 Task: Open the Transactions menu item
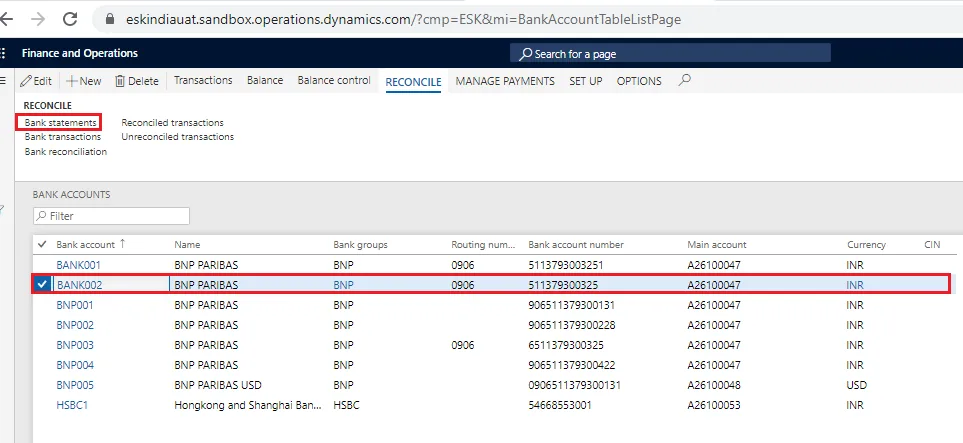(x=203, y=80)
